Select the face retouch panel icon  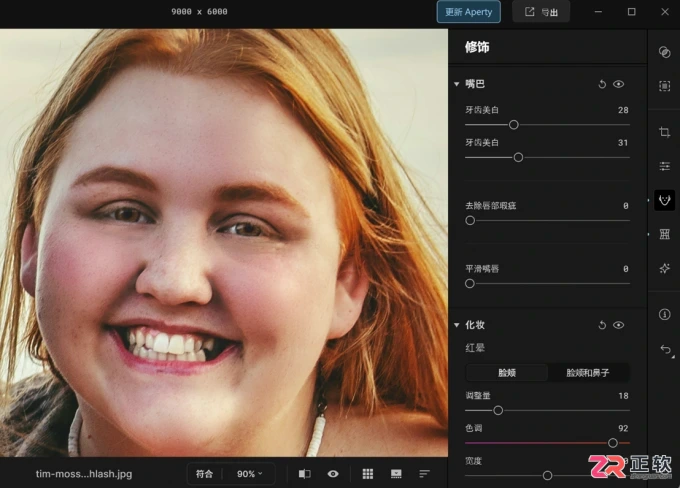pos(664,200)
